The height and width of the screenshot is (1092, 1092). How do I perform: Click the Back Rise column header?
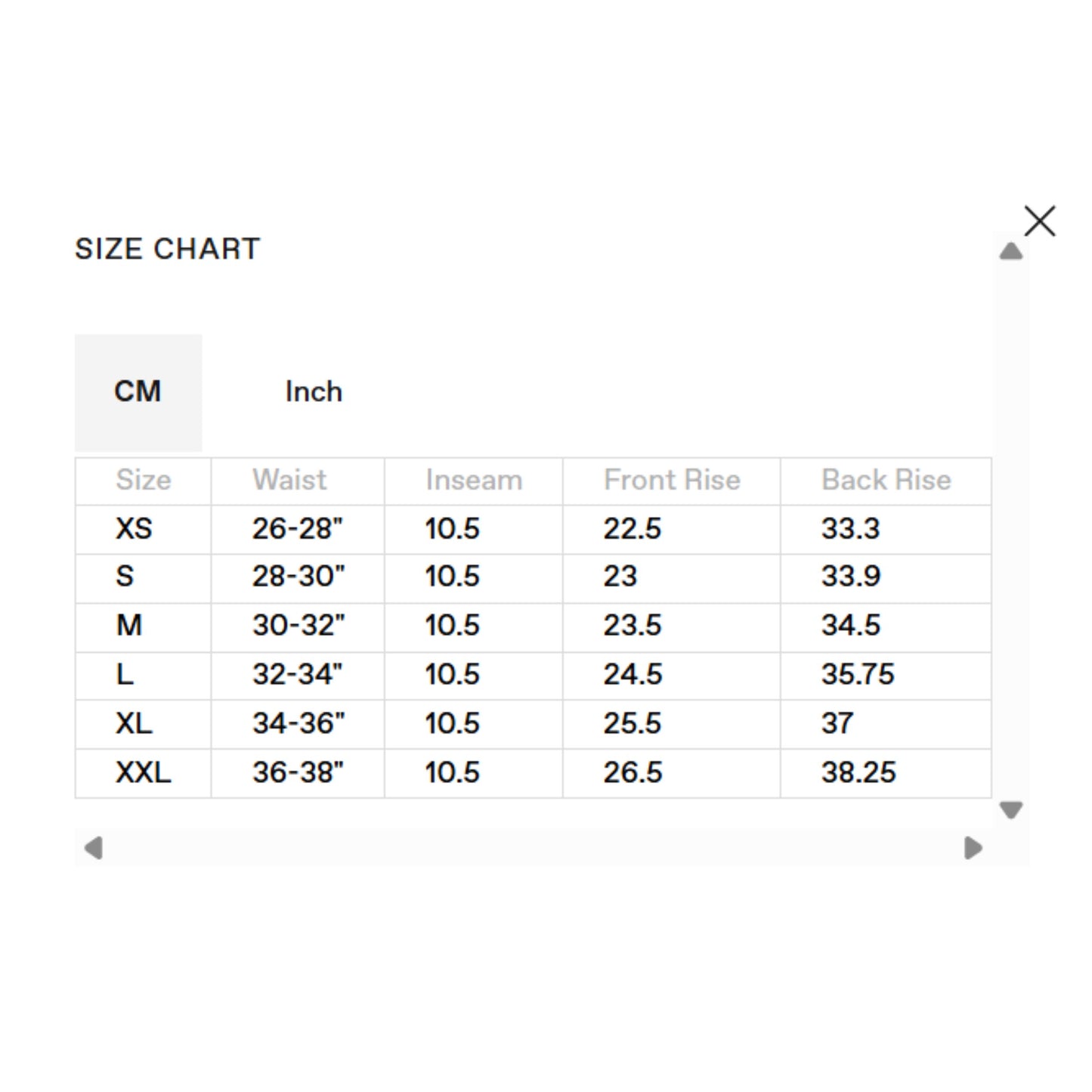(x=886, y=481)
